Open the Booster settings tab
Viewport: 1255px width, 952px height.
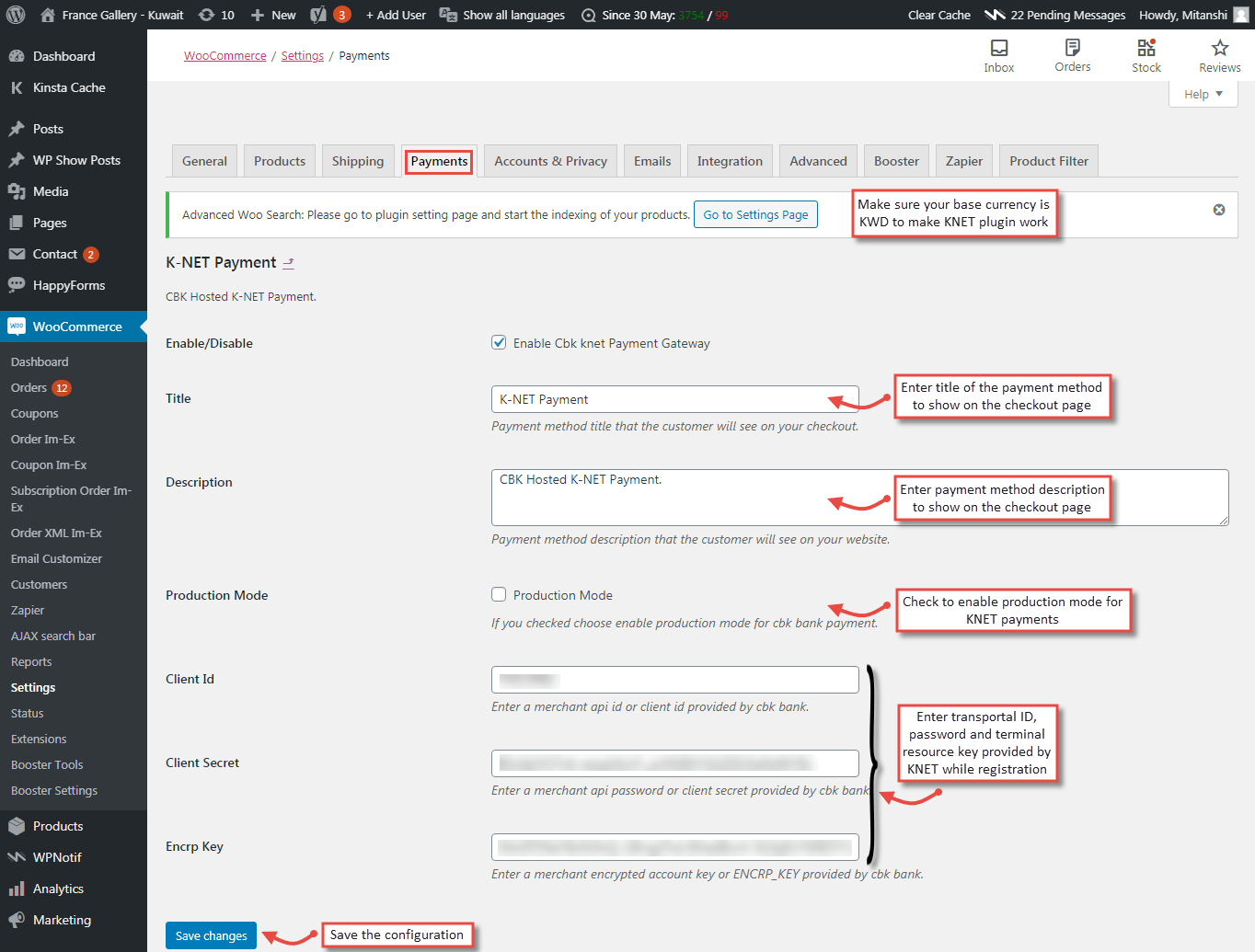pyautogui.click(x=896, y=161)
